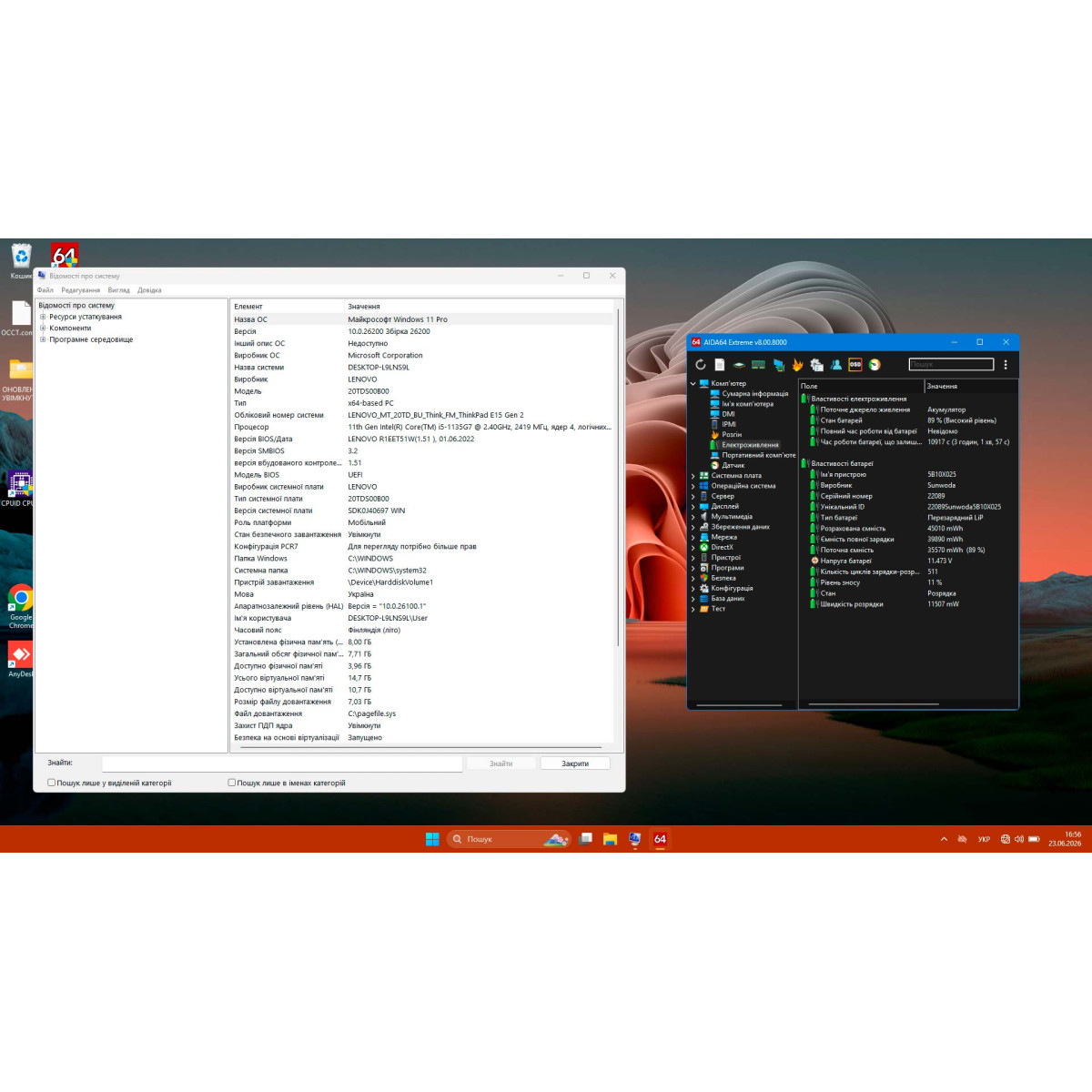Screen dimensions: 1092x1092
Task: Open File Explorer from the taskbar
Action: (611, 839)
